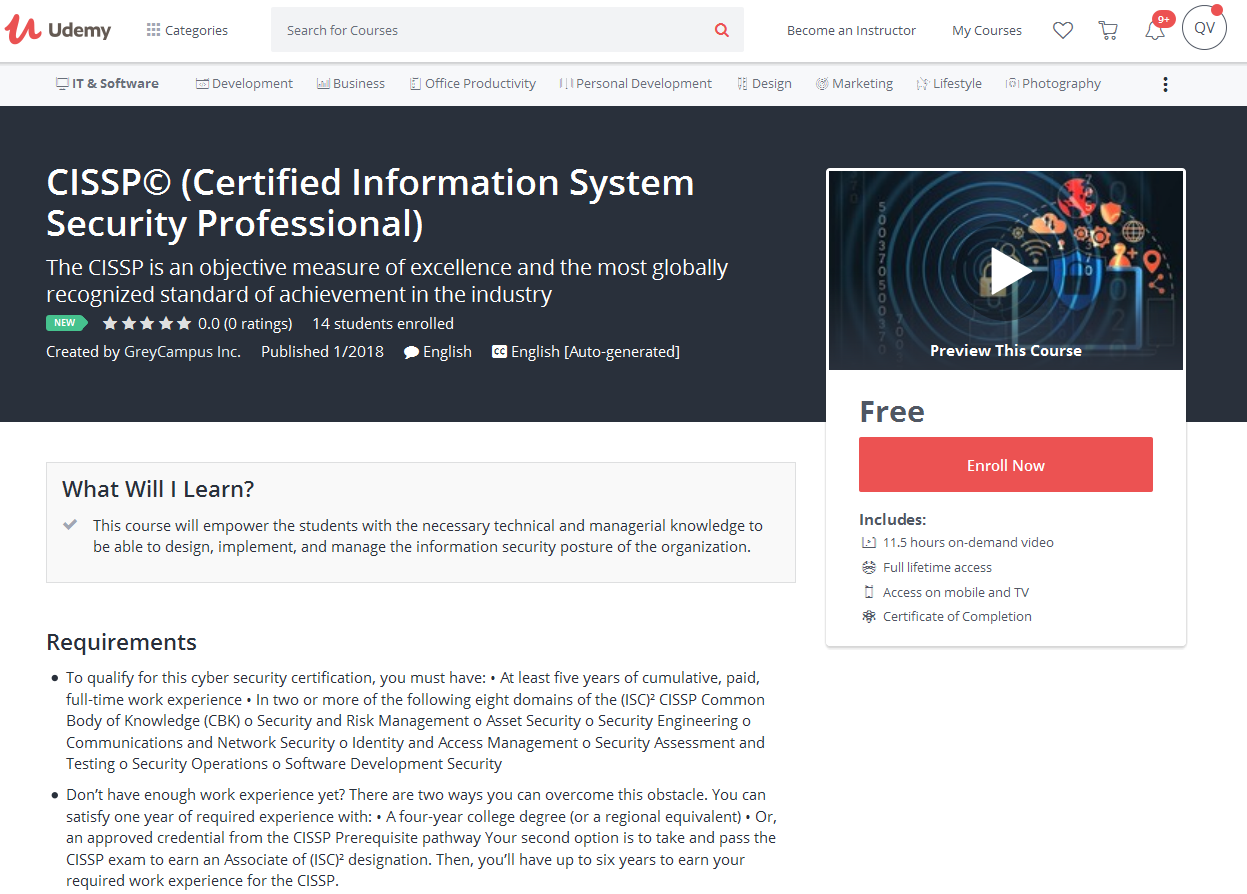The image size is (1247, 894).
Task: Select the Photography category
Action: (x=1053, y=84)
